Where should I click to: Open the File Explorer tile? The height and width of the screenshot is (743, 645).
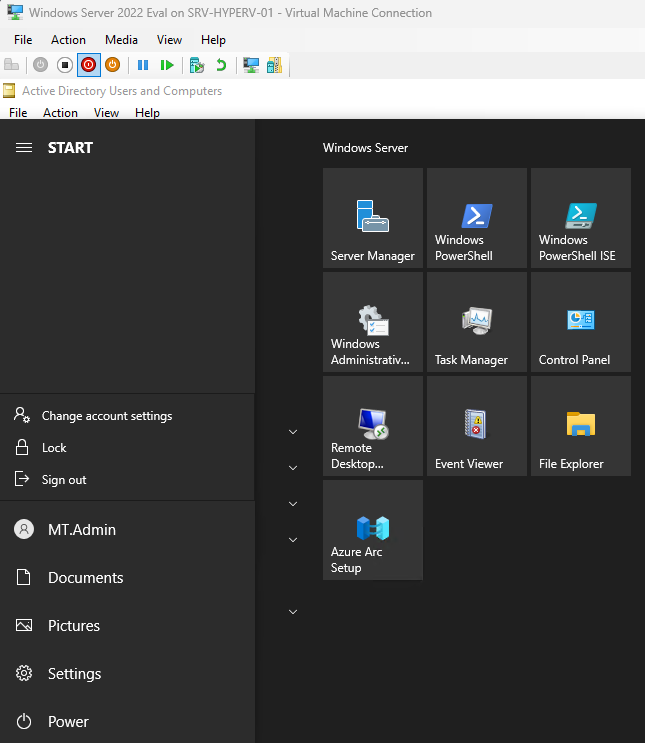pos(581,426)
